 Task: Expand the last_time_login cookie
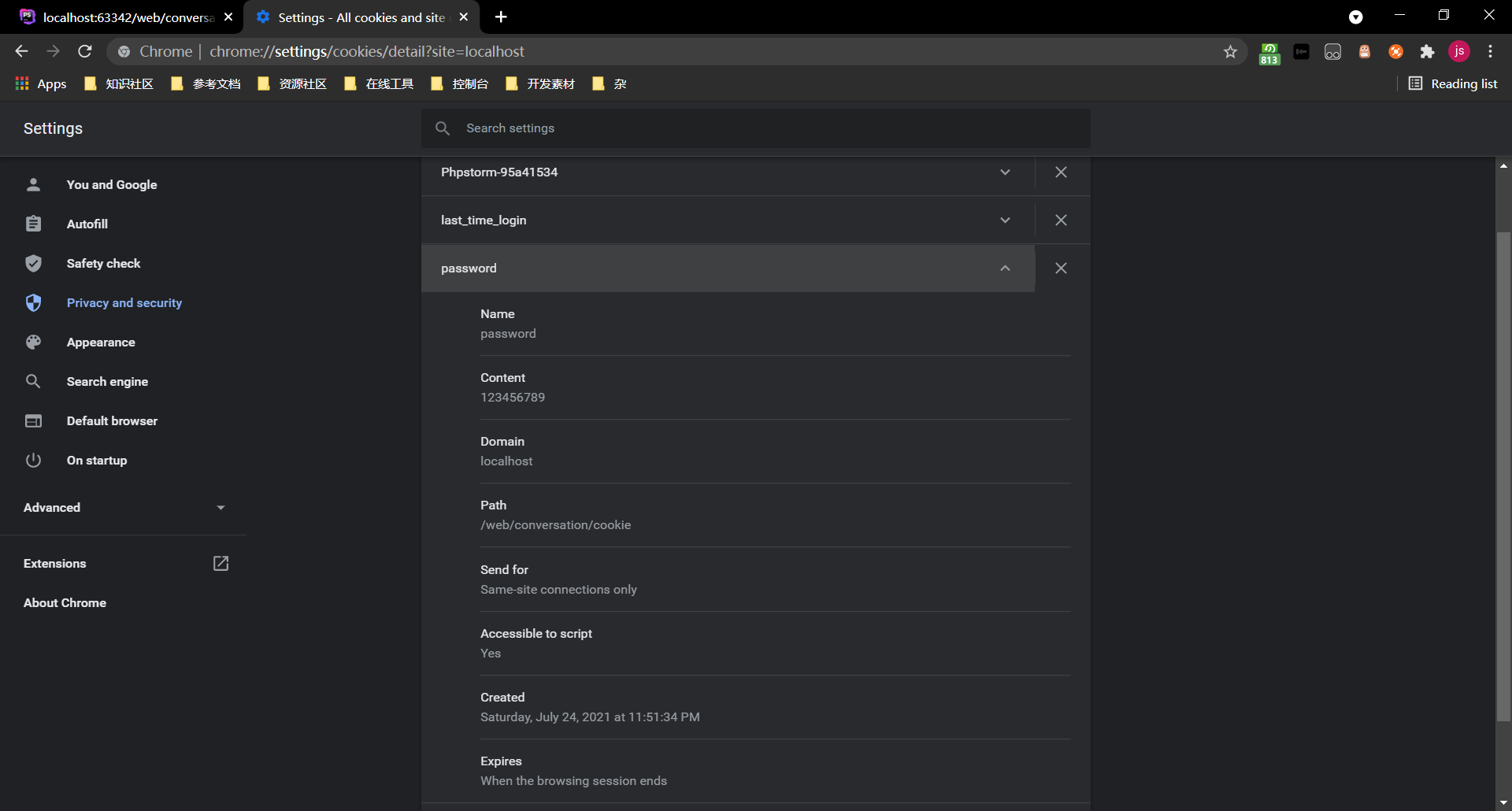1005,220
